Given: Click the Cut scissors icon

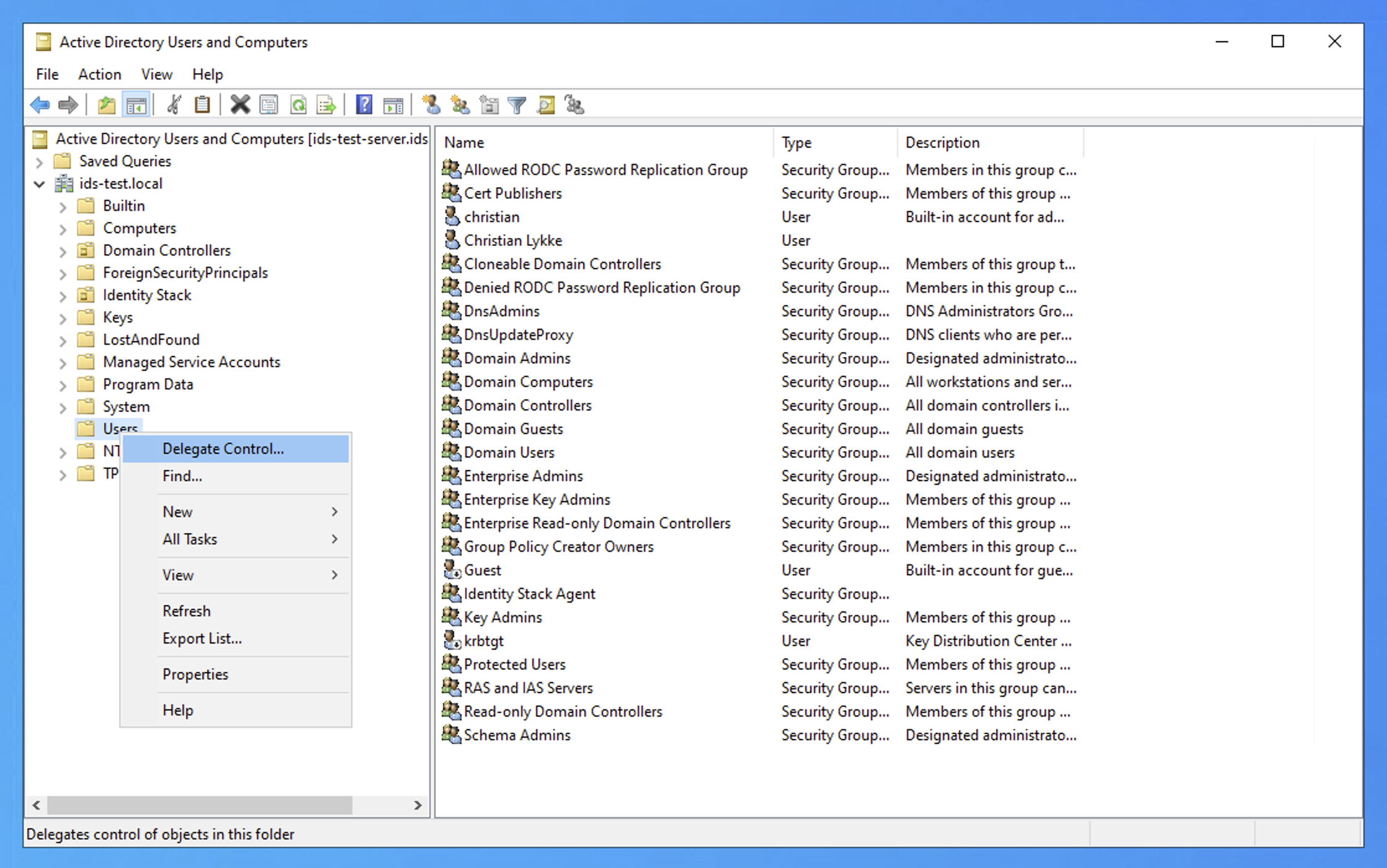Looking at the screenshot, I should (x=174, y=105).
